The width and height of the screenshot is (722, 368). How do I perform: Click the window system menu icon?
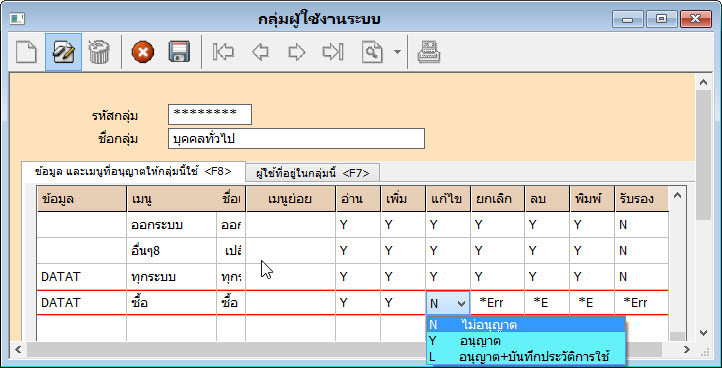click(17, 19)
